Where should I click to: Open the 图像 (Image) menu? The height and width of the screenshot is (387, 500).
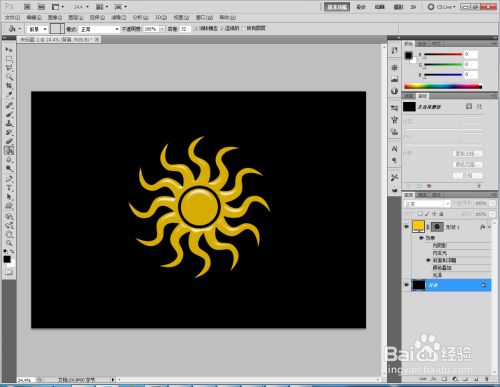pyautogui.click(x=55, y=17)
